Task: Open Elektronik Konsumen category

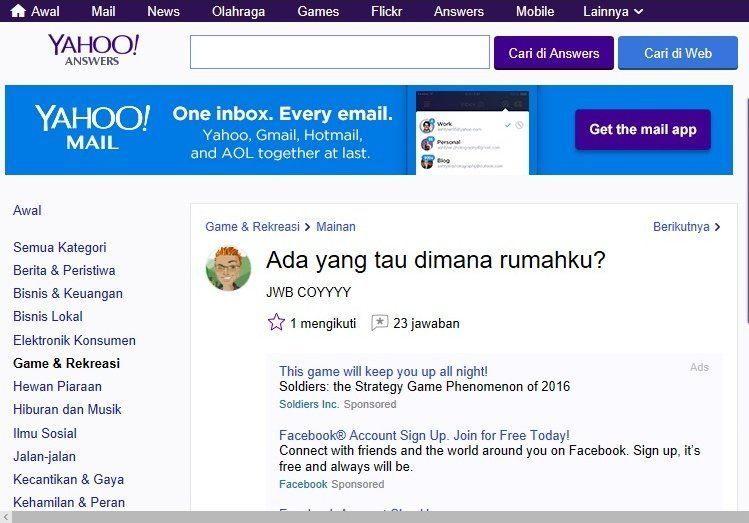Action: click(x=75, y=340)
